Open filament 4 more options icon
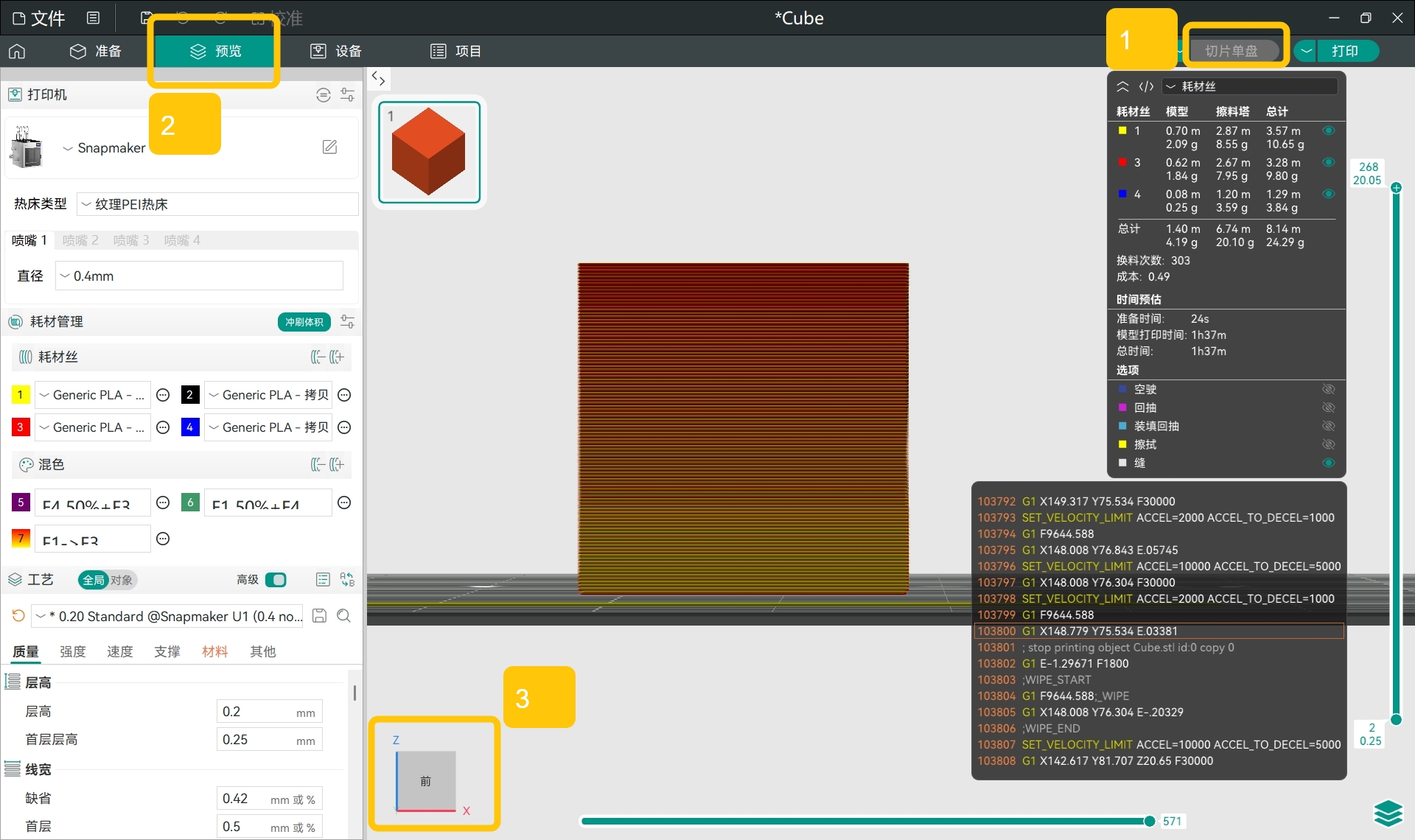Image resolution: width=1415 pixels, height=840 pixels. point(344,427)
